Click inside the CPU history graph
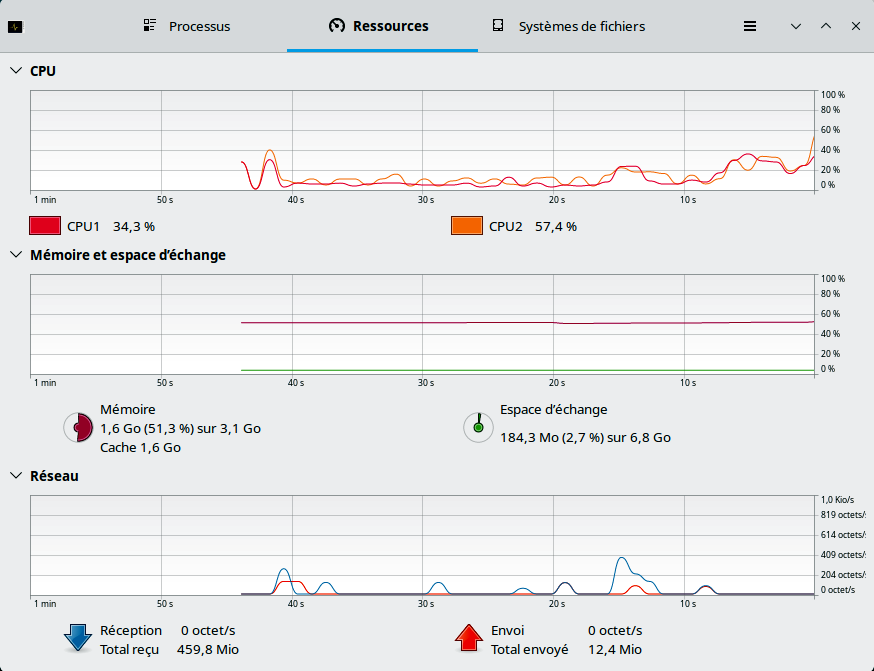 coord(423,140)
